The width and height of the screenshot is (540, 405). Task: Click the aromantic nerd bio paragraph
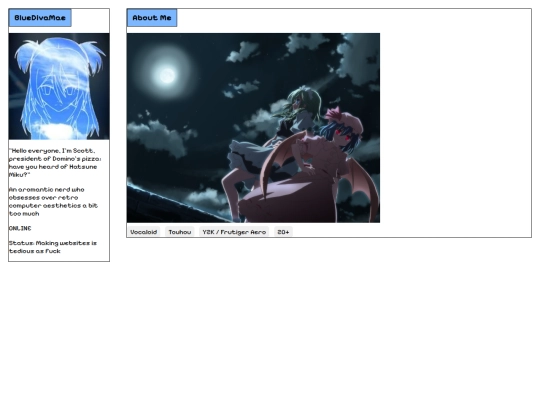click(x=53, y=201)
